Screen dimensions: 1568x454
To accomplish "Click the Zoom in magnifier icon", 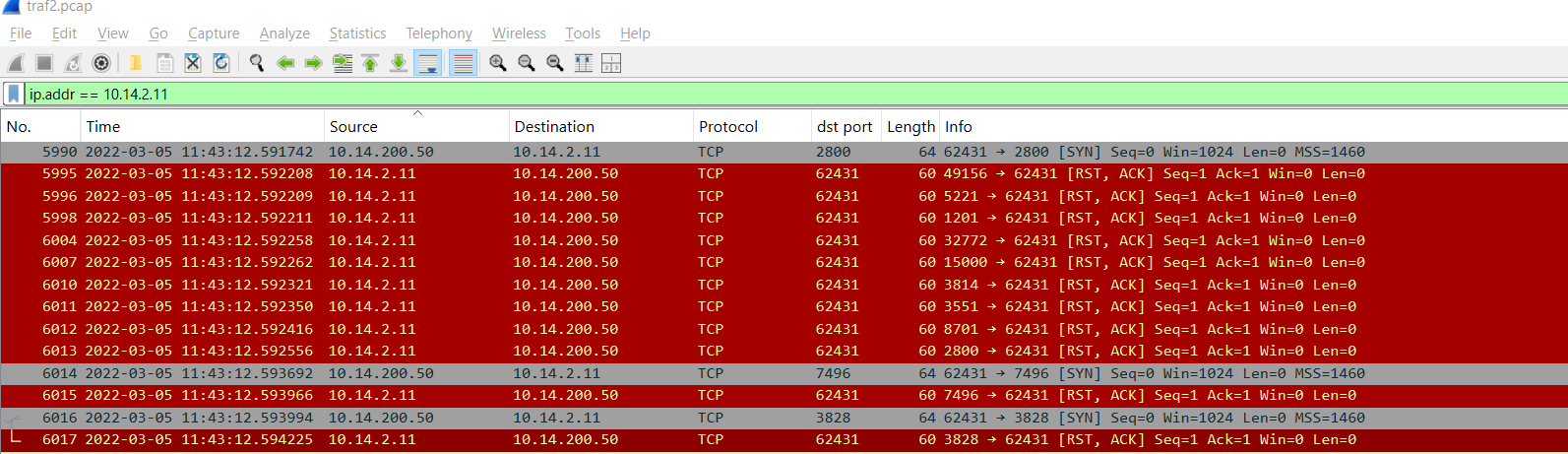I will coord(498,63).
